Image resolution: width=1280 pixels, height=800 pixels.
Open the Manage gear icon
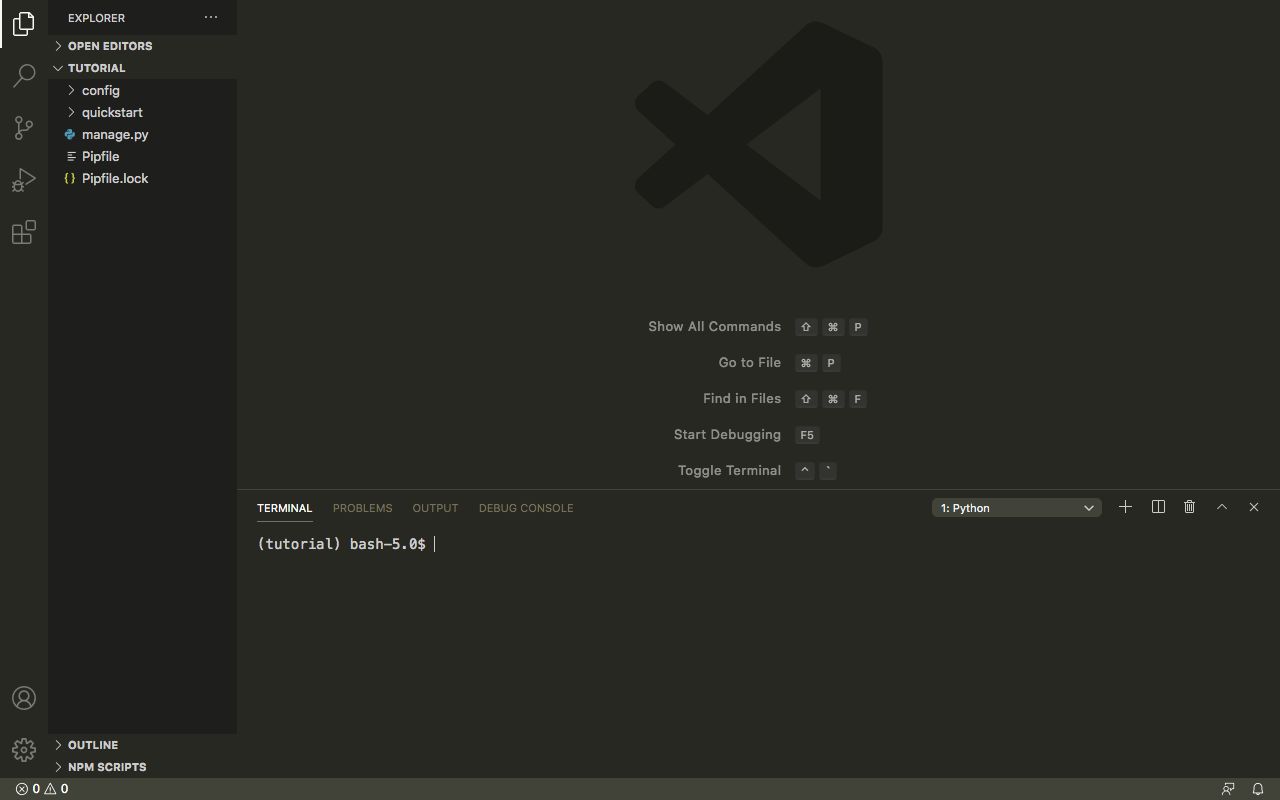click(x=24, y=749)
